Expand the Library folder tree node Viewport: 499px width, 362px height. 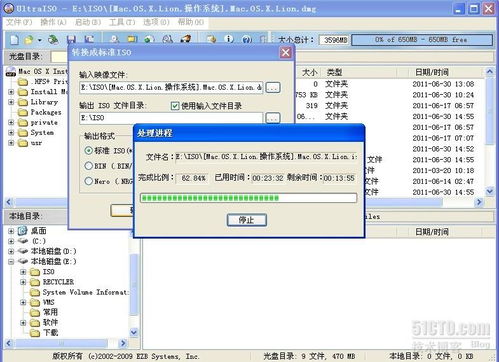click(x=11, y=102)
